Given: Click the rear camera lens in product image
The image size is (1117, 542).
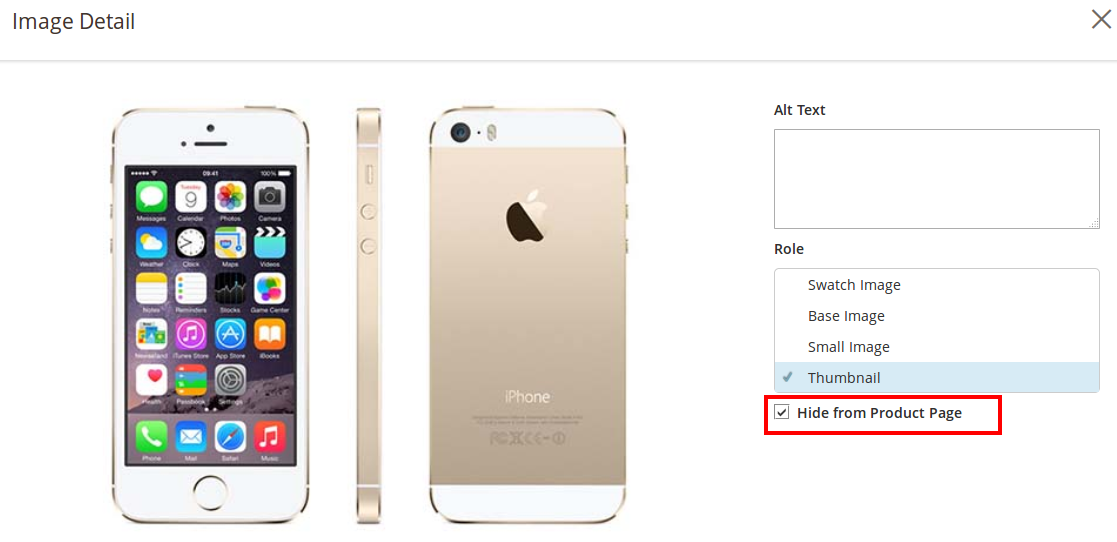Looking at the screenshot, I should (460, 131).
